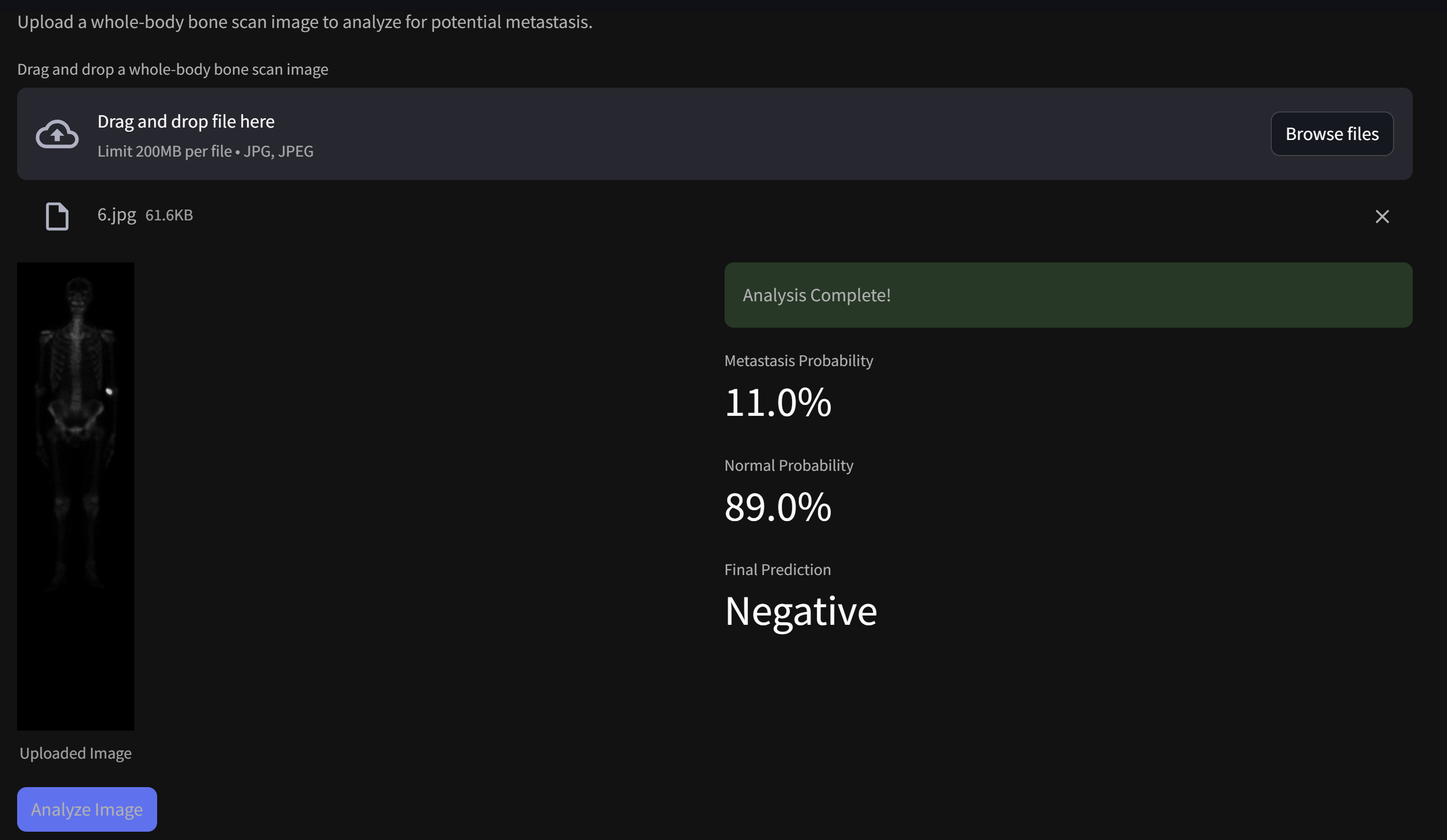
Task: Click the upload instruction header text
Action: [304, 22]
